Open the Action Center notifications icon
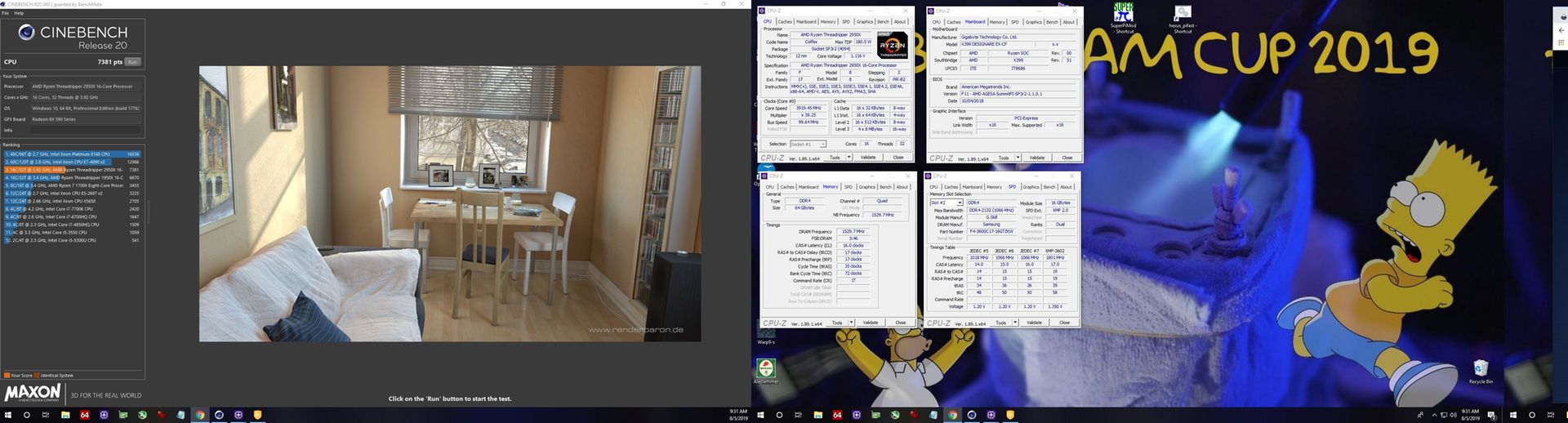Viewport: 1568px width, 423px height. [x=1491, y=415]
